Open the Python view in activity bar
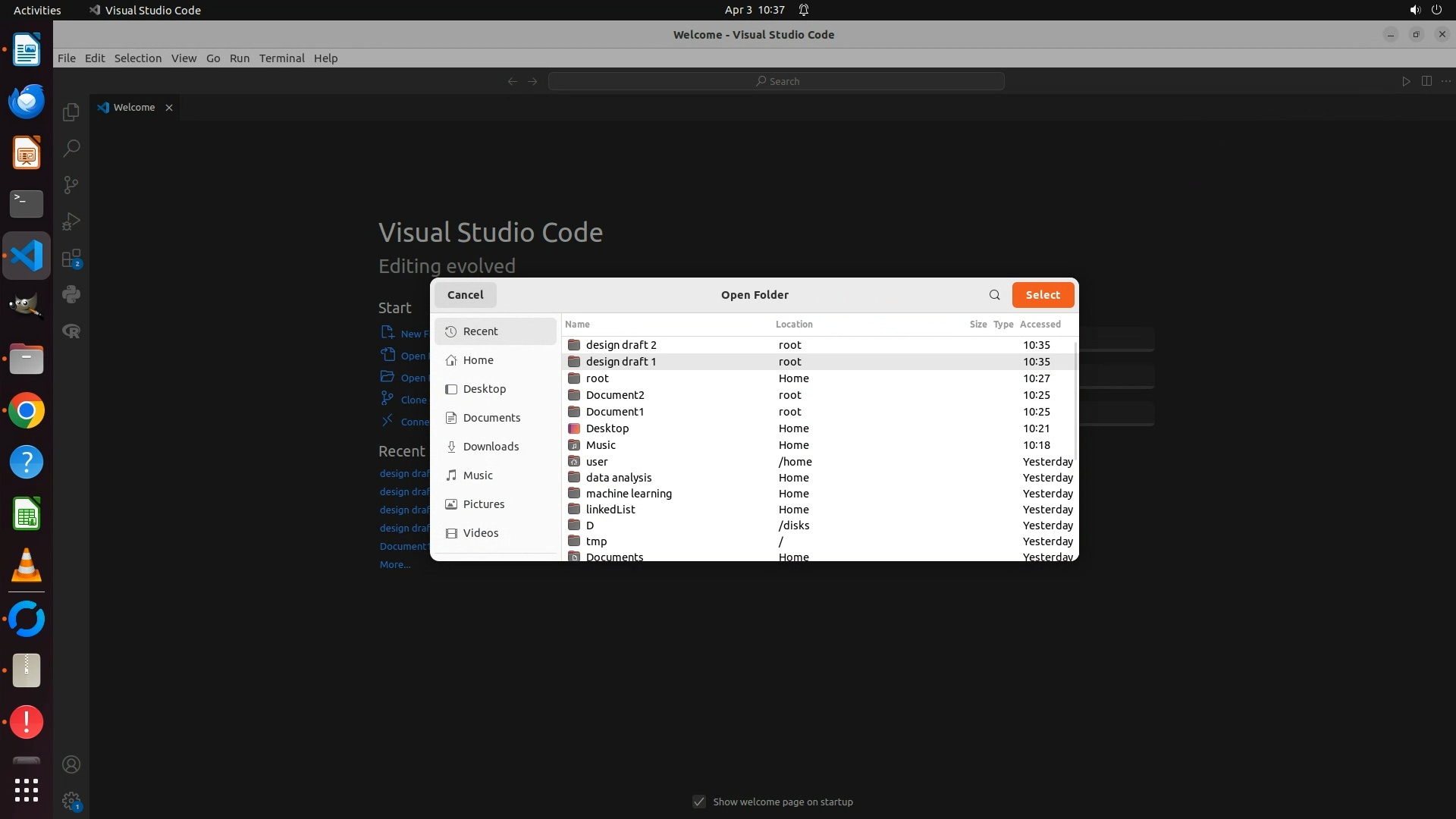 (71, 294)
